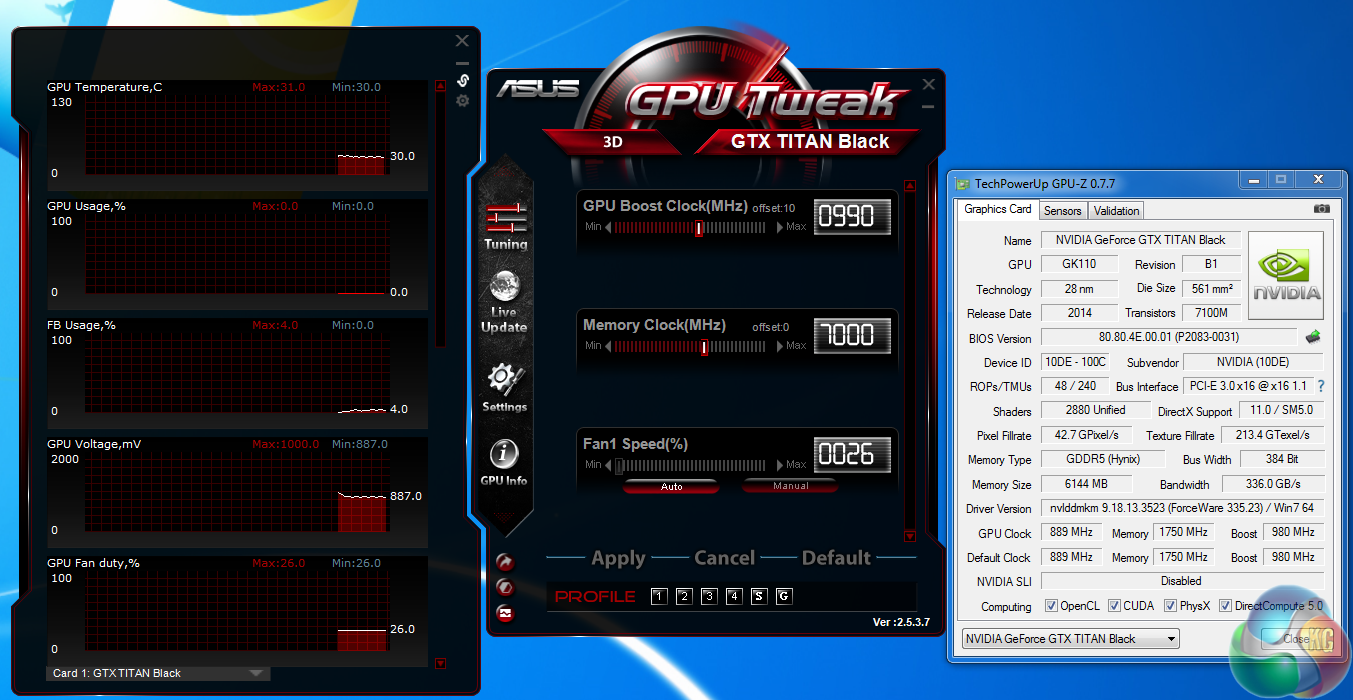
Task: Click the Apply button
Action: (618, 558)
